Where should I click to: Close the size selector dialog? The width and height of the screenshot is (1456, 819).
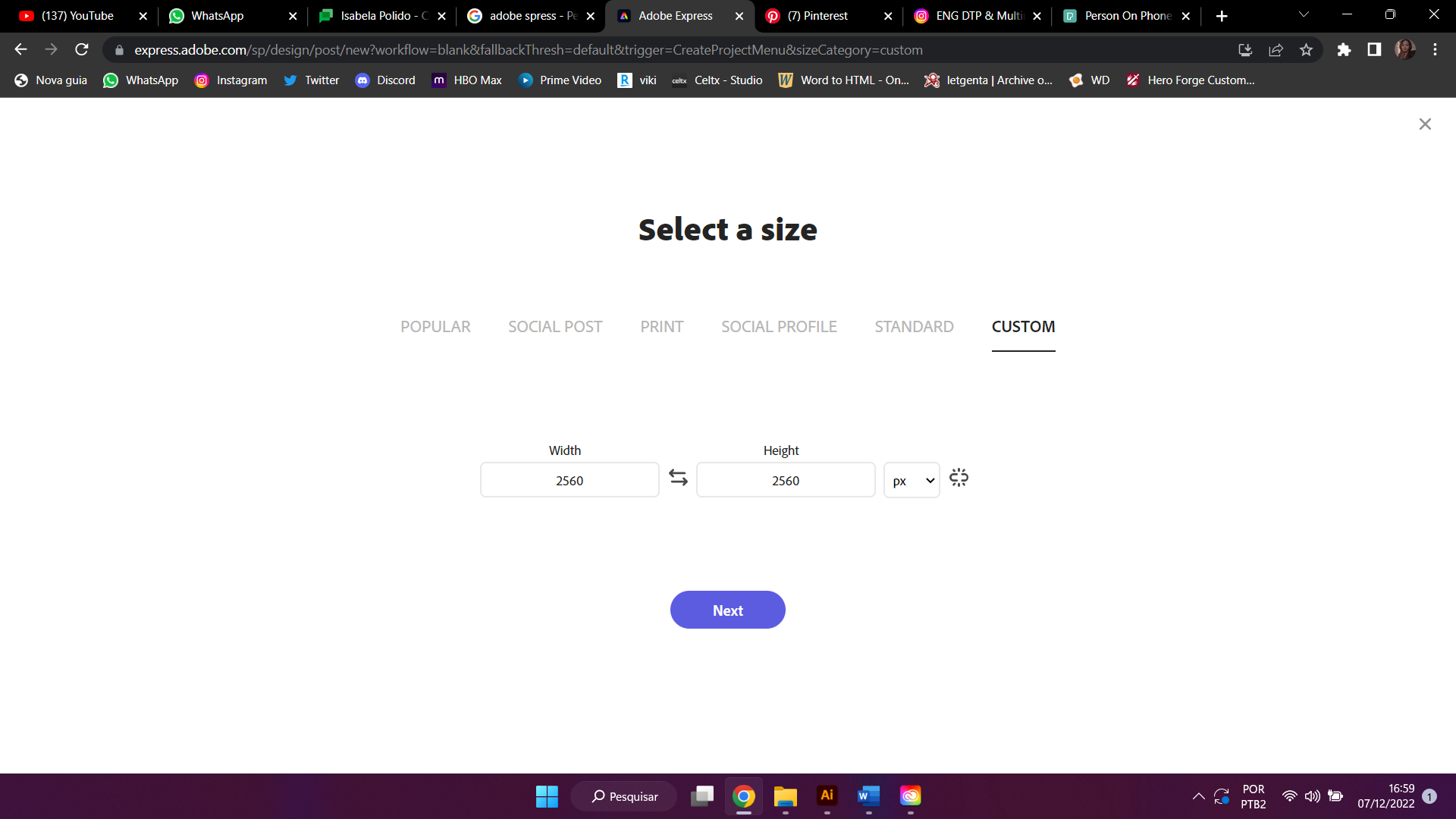coord(1426,123)
